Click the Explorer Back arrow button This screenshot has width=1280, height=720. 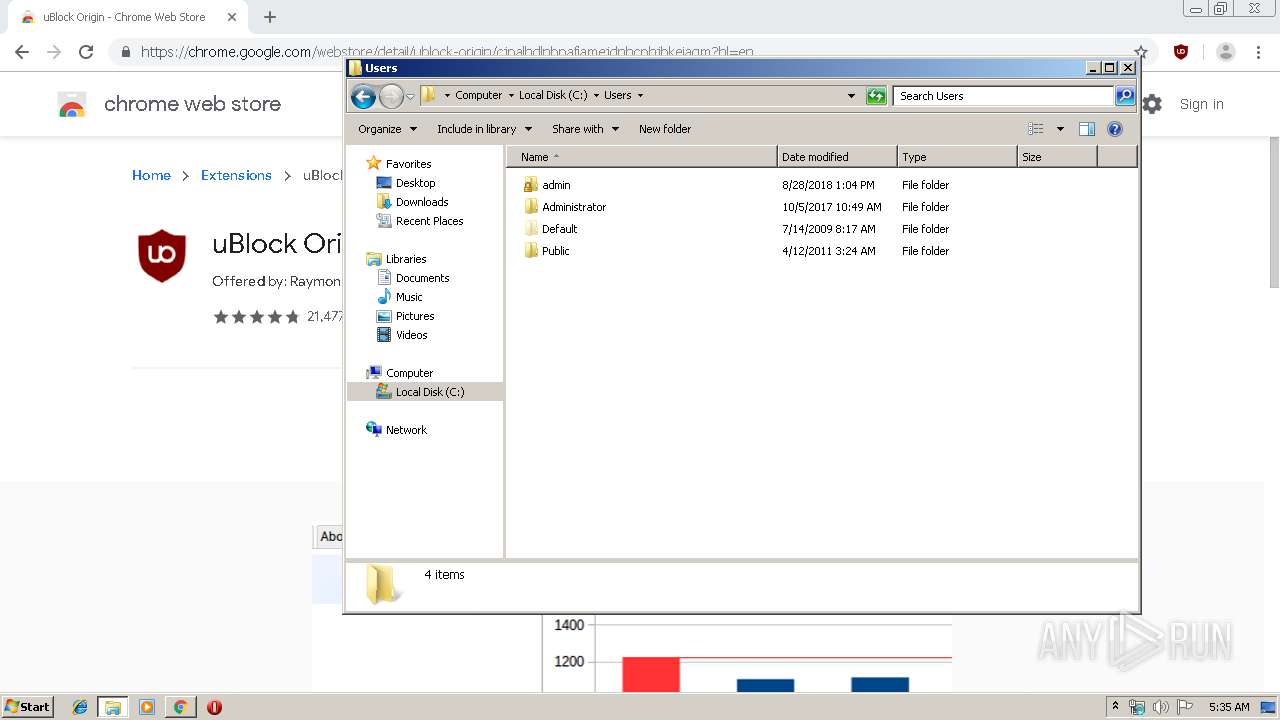(x=363, y=96)
